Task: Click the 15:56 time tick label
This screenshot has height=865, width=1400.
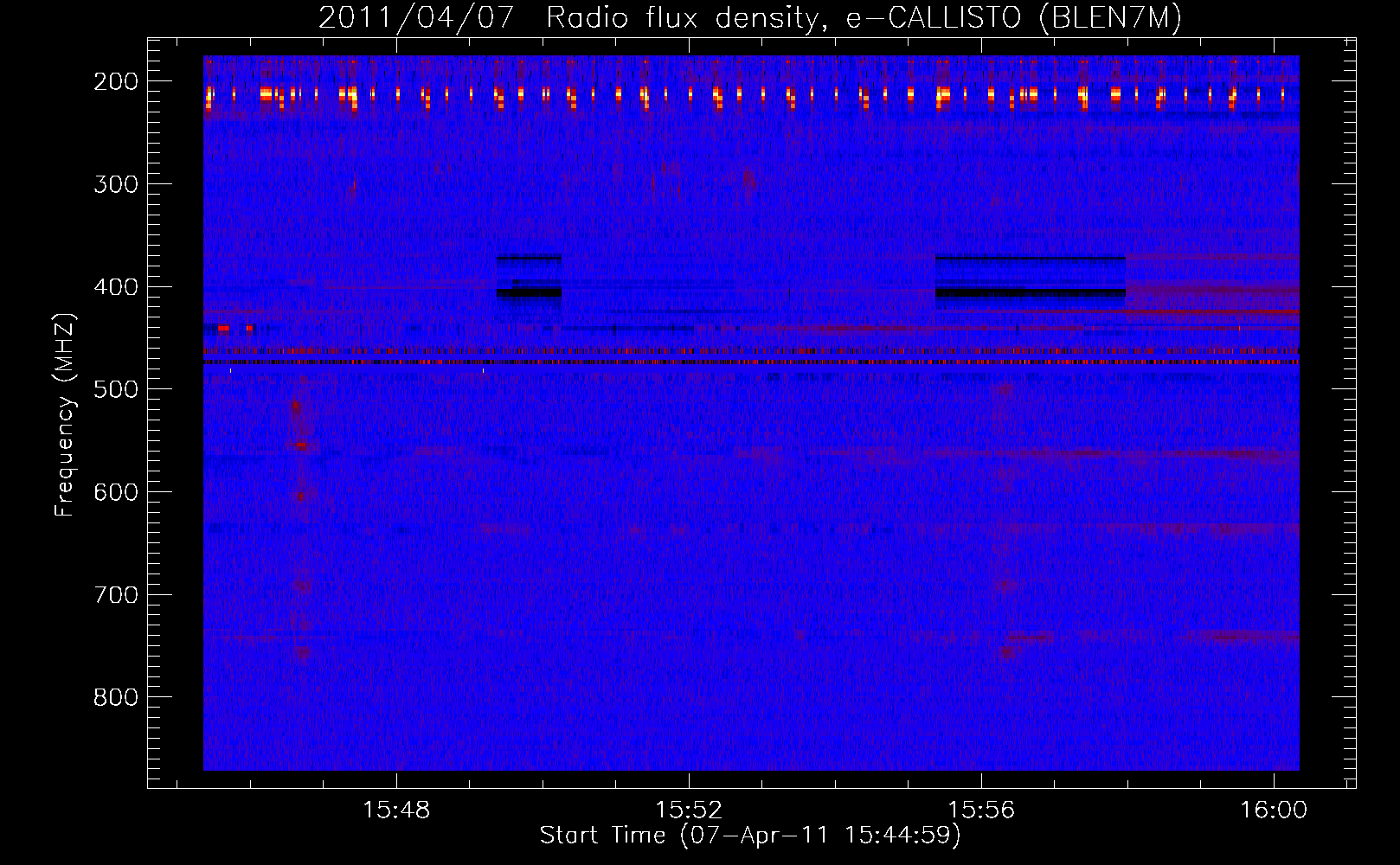Action: pyautogui.click(x=981, y=811)
